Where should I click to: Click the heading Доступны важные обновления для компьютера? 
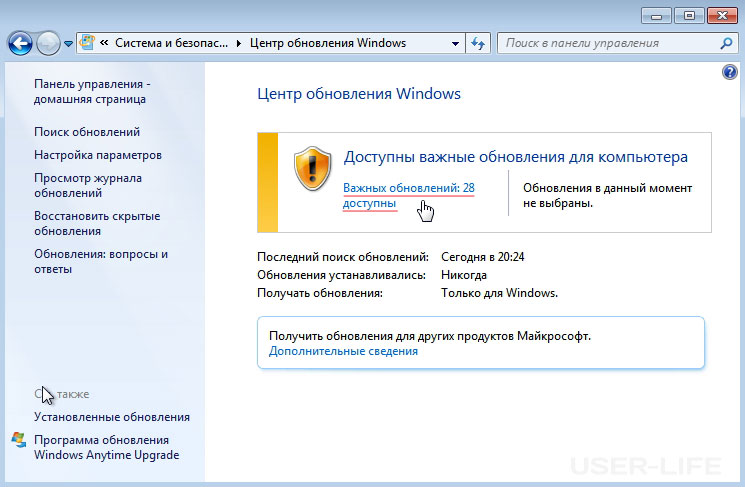coord(516,157)
